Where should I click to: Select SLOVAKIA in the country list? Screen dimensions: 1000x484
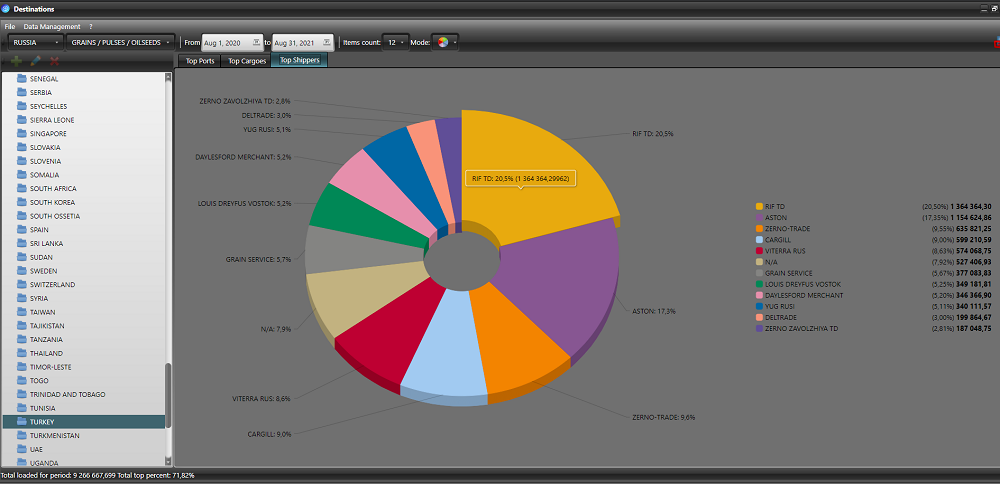[x=83, y=147]
